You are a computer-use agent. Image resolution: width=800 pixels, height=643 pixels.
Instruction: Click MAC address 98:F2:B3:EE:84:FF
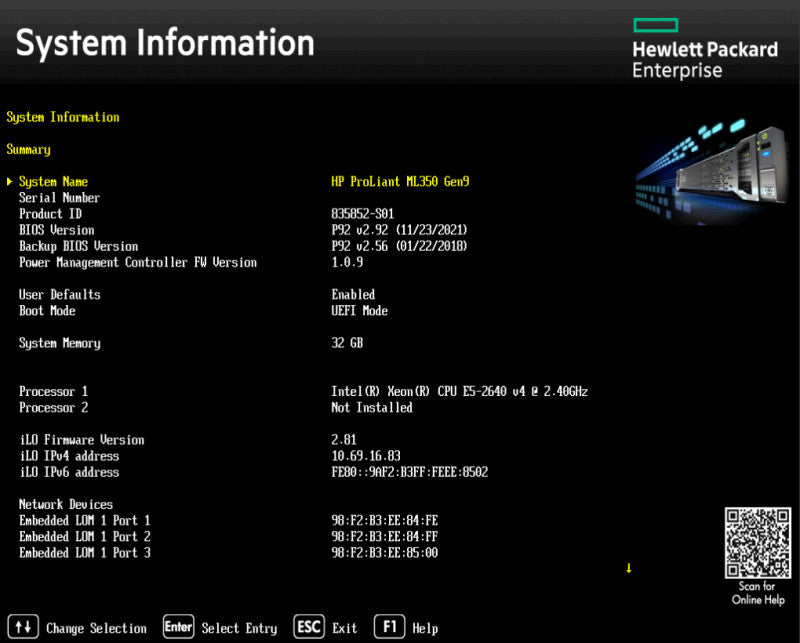pos(385,537)
